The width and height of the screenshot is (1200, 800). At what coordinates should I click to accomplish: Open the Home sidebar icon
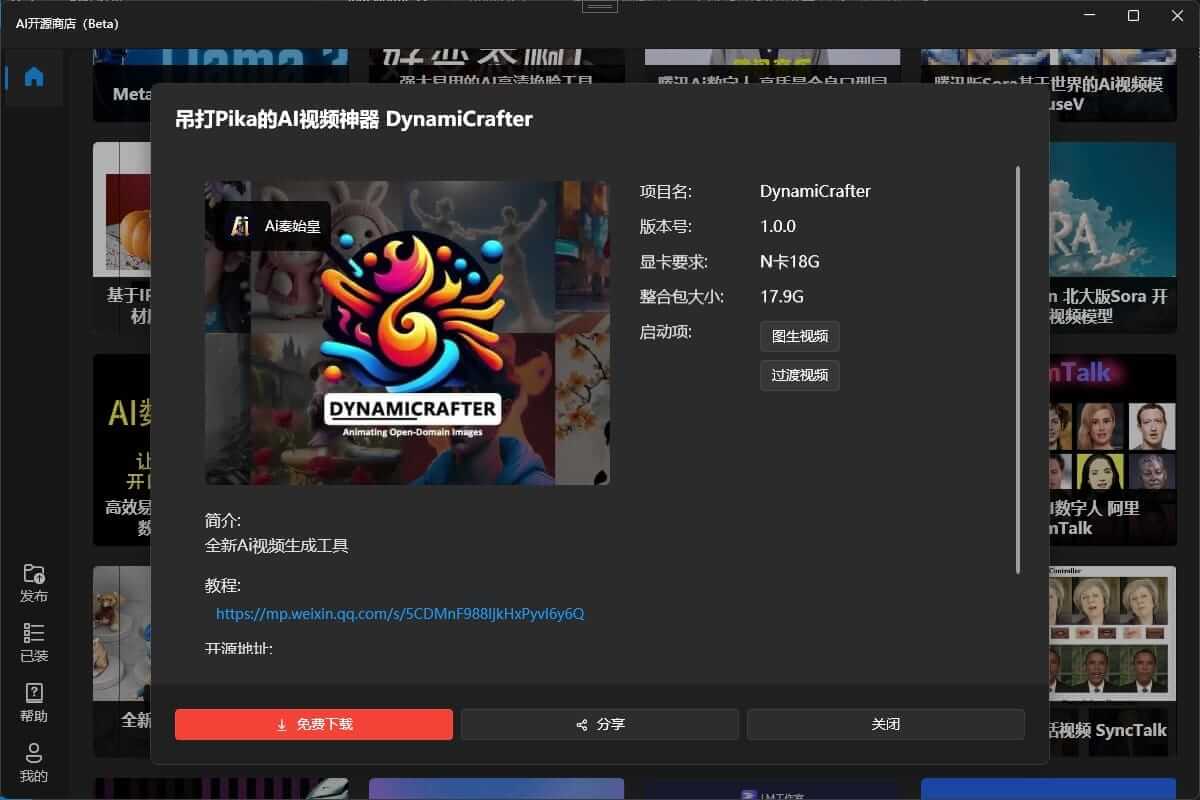[x=34, y=77]
